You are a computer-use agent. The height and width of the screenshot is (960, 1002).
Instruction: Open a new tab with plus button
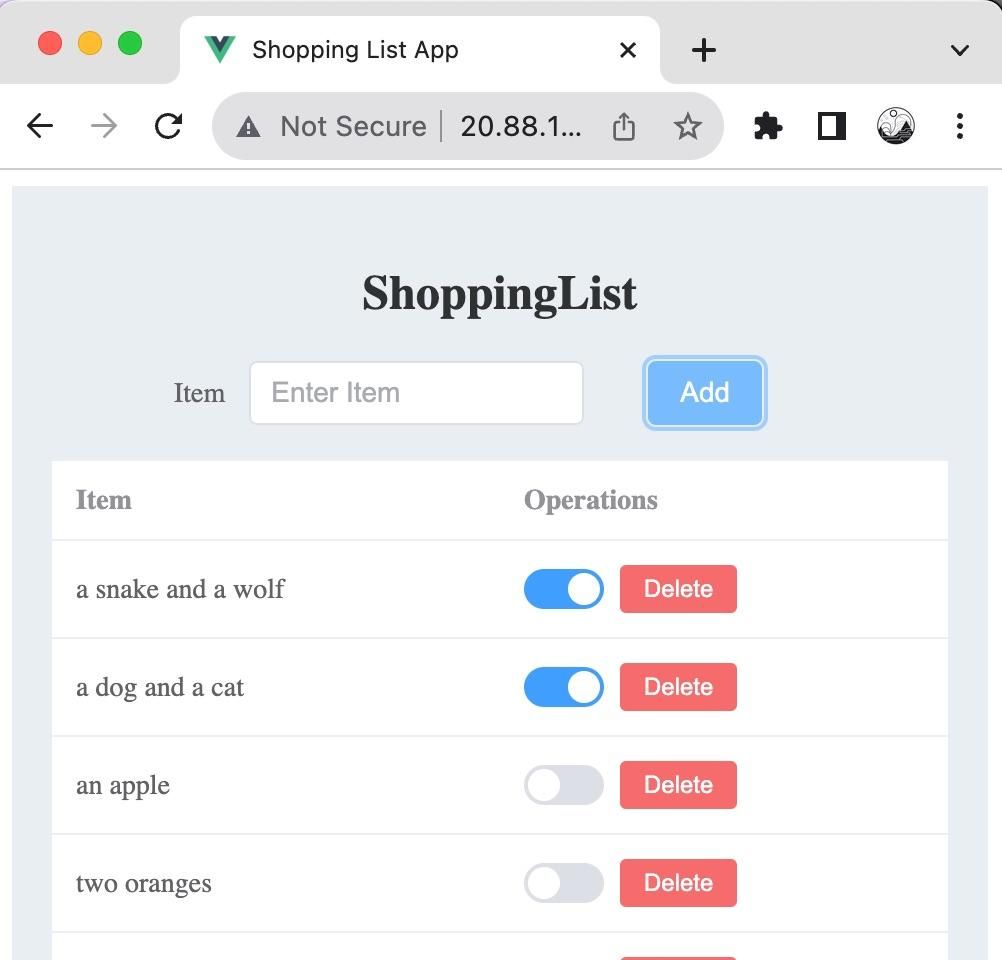click(704, 50)
